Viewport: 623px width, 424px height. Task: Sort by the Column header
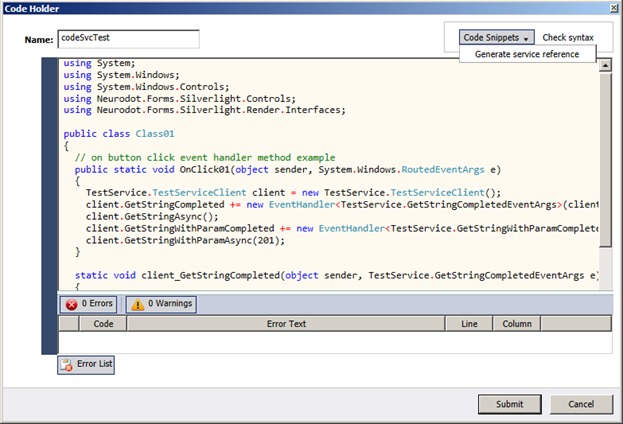[517, 324]
